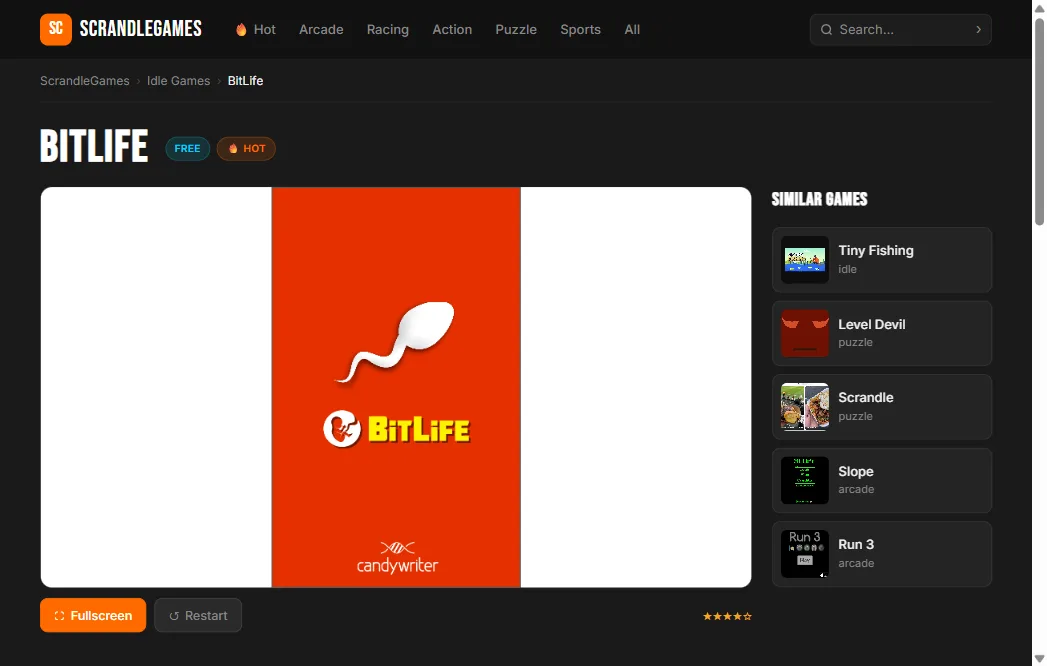This screenshot has height=666, width=1047.
Task: Open Scrandle game thumbnail
Action: tap(805, 407)
